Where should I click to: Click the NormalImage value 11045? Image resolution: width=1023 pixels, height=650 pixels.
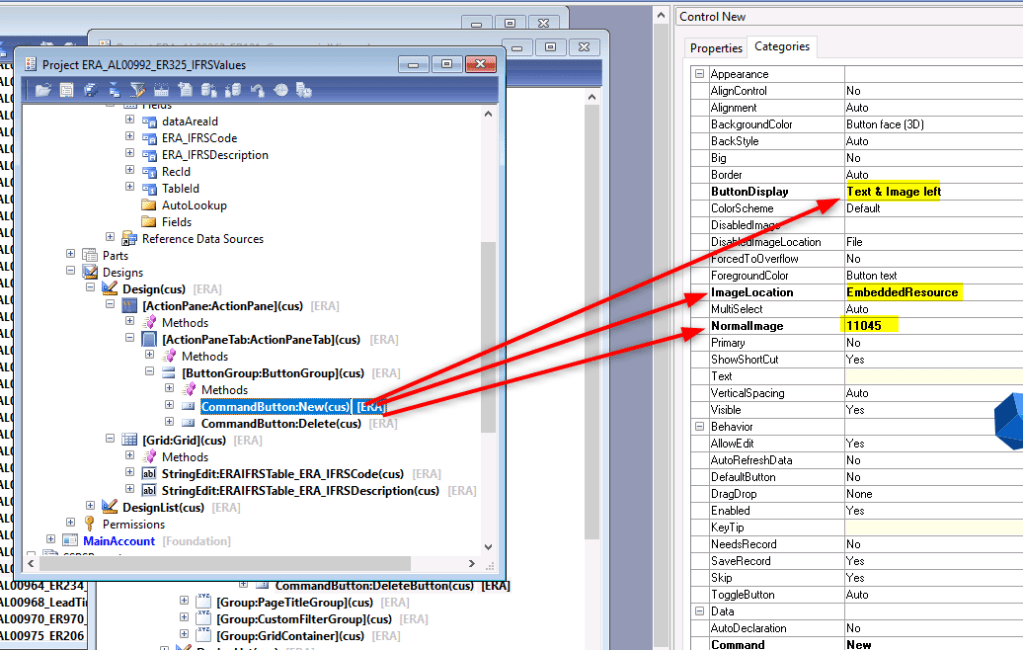click(866, 326)
